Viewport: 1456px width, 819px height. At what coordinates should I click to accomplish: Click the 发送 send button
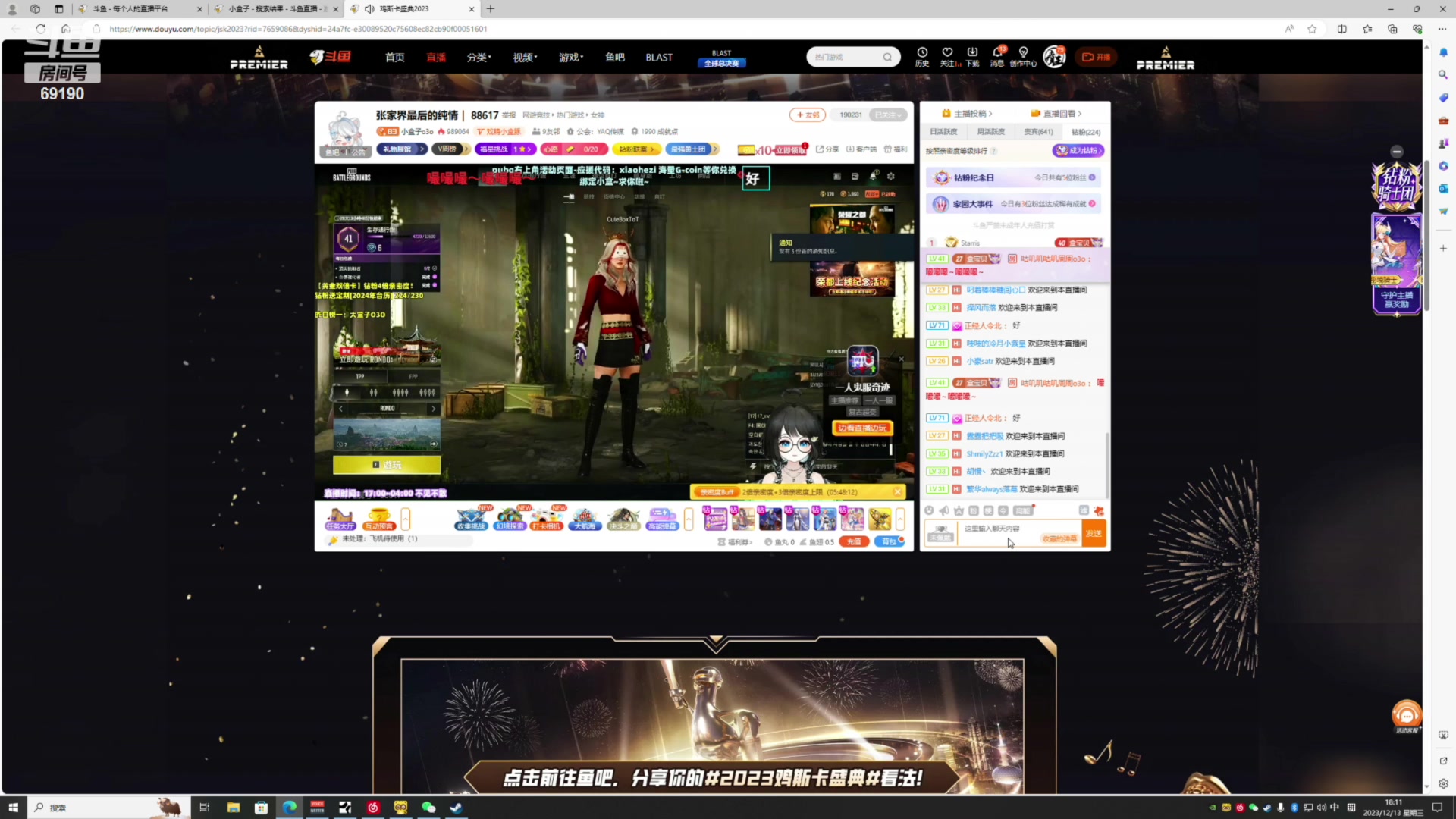click(x=1094, y=534)
